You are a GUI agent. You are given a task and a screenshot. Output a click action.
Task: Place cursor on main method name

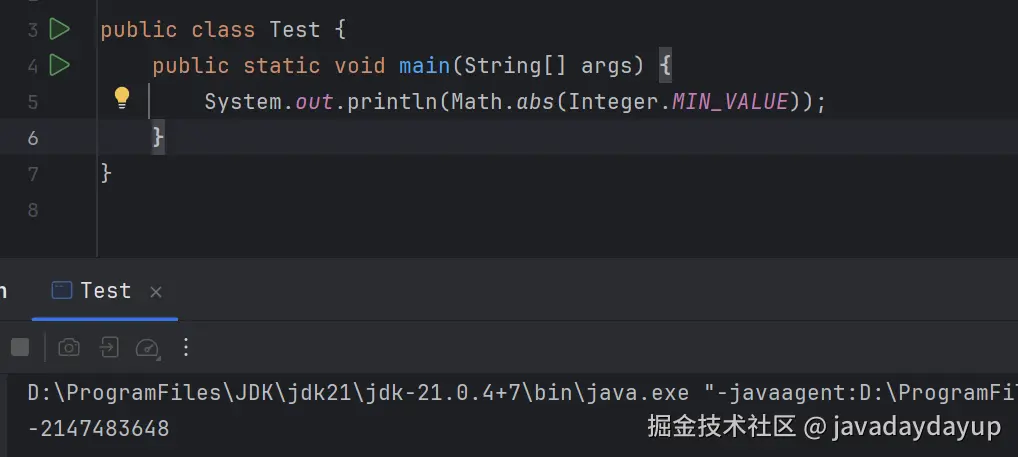pos(425,66)
